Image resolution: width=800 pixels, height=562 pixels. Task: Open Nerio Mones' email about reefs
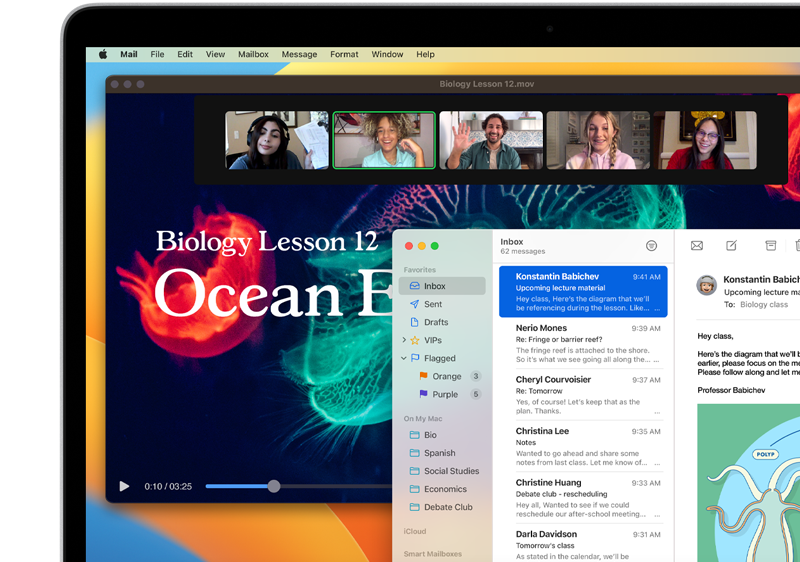[583, 344]
